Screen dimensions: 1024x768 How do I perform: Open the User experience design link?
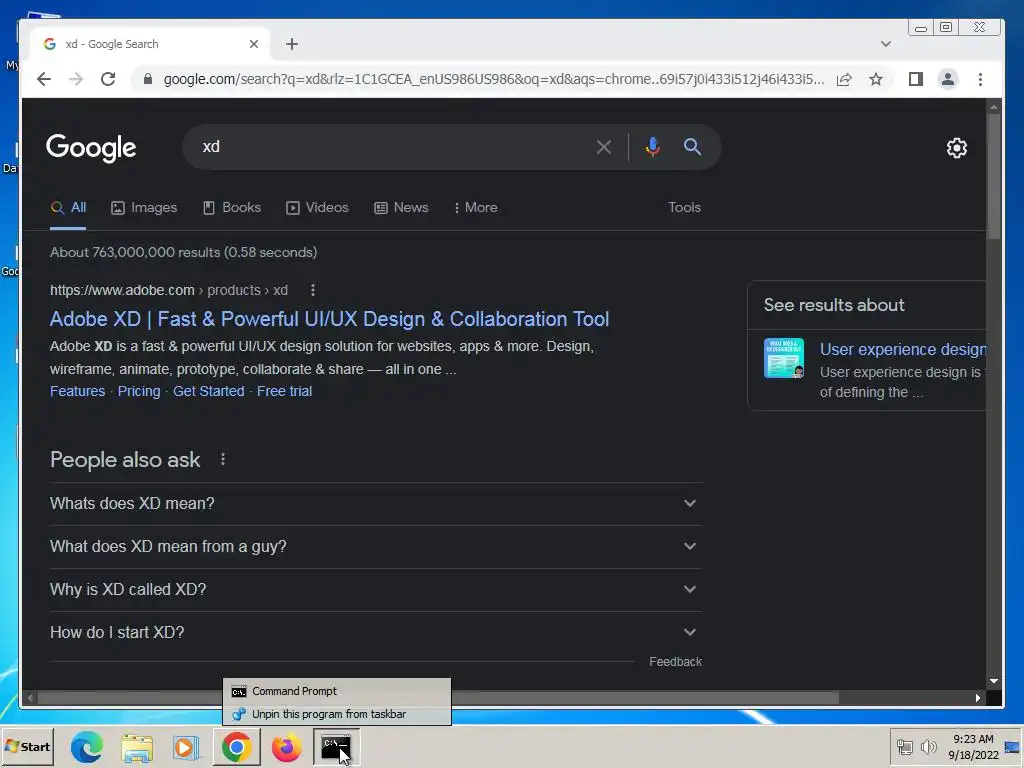tap(903, 349)
